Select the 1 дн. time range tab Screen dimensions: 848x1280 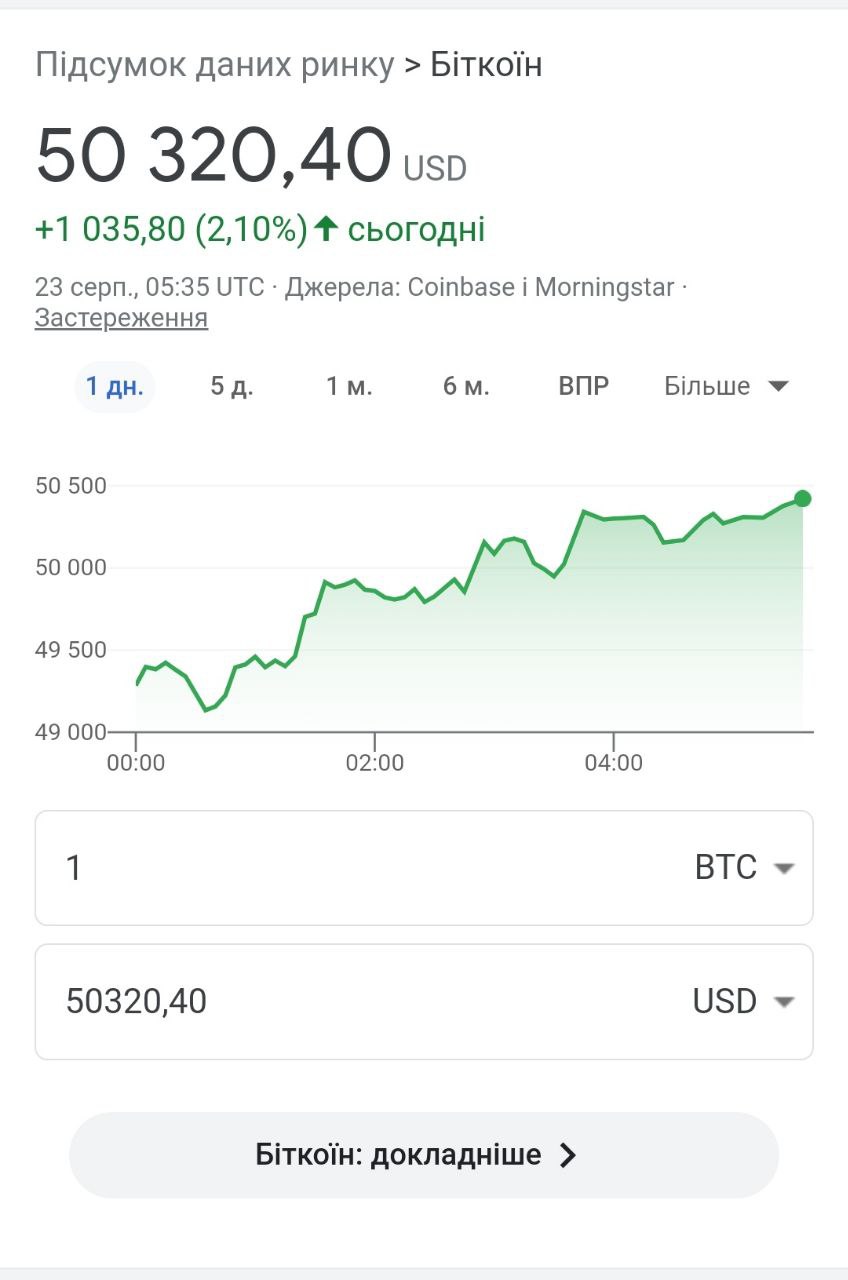115,387
